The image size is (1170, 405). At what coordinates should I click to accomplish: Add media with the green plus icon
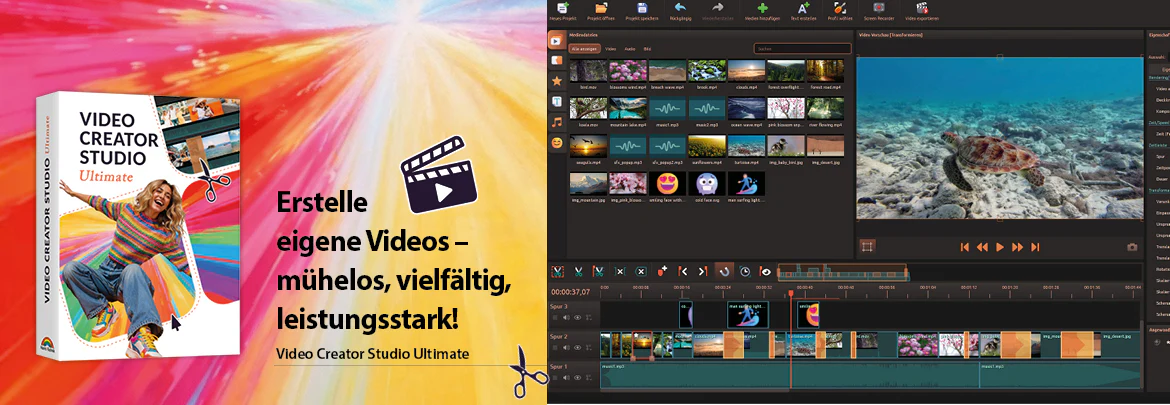click(762, 10)
